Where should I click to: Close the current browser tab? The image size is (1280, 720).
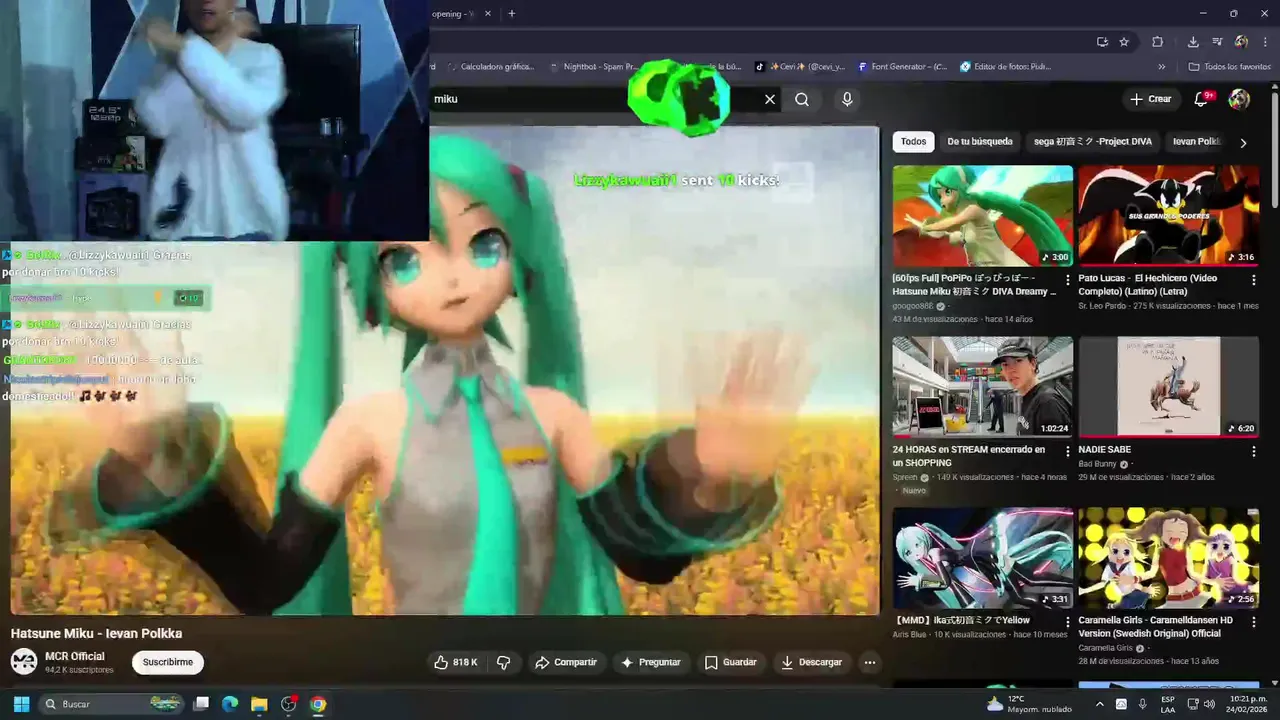coord(488,14)
